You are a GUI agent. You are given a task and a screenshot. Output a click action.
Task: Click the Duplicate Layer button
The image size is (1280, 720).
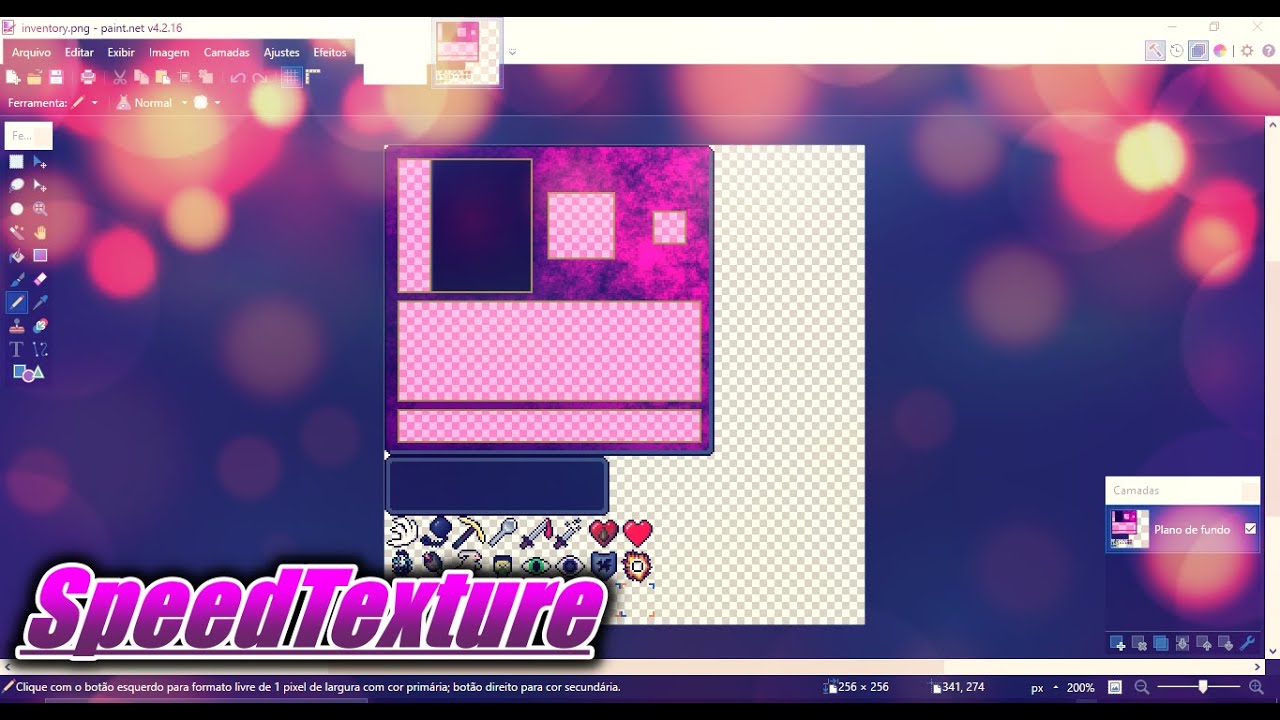[1160, 643]
